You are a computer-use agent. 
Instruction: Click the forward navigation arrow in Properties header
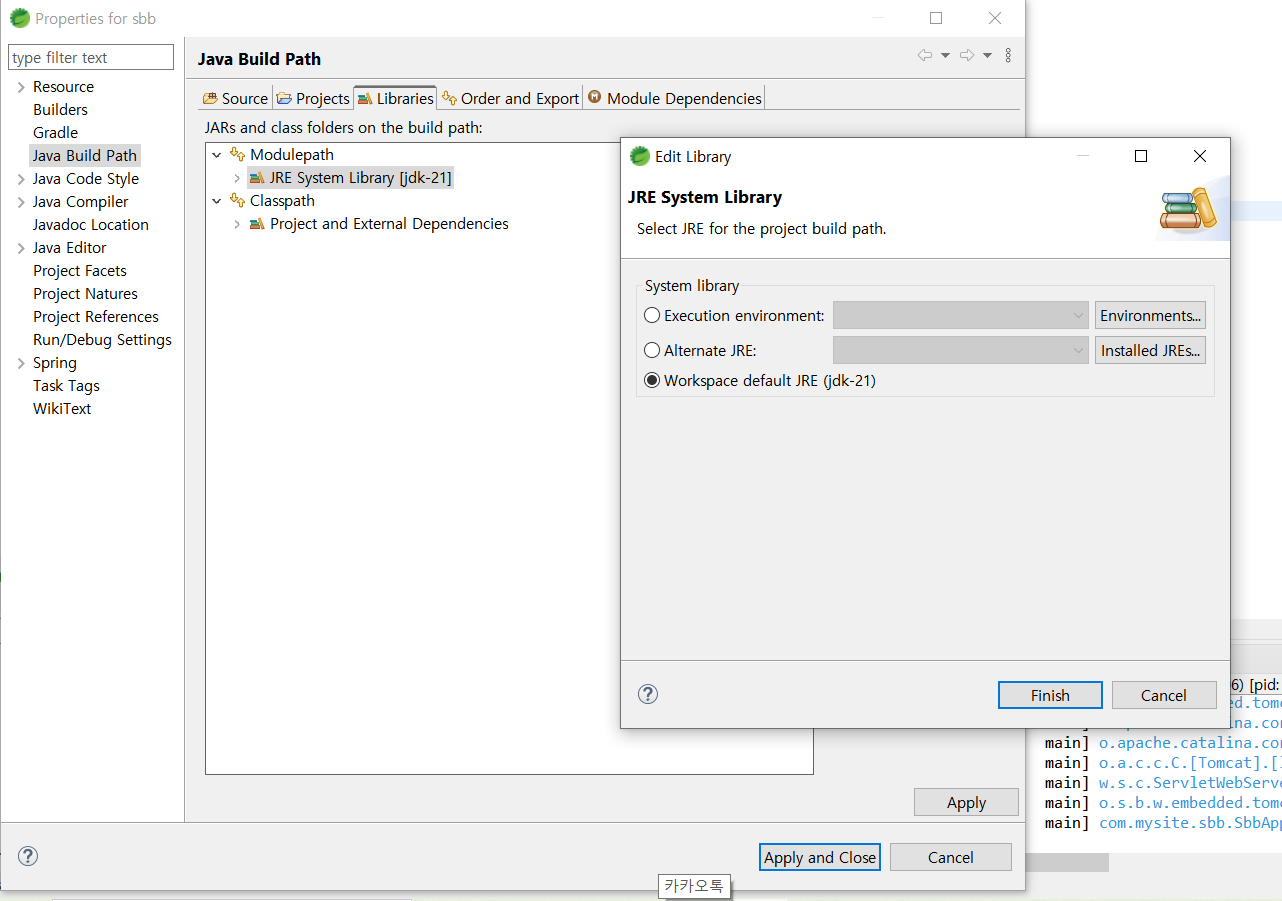click(966, 55)
